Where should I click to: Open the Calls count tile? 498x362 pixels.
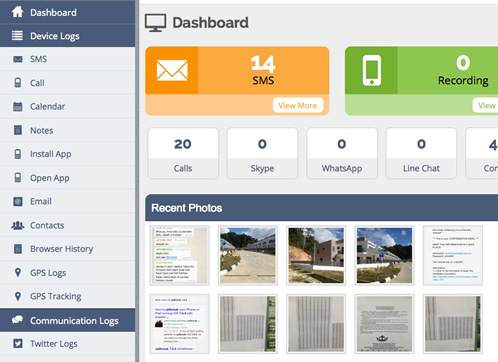tap(183, 153)
